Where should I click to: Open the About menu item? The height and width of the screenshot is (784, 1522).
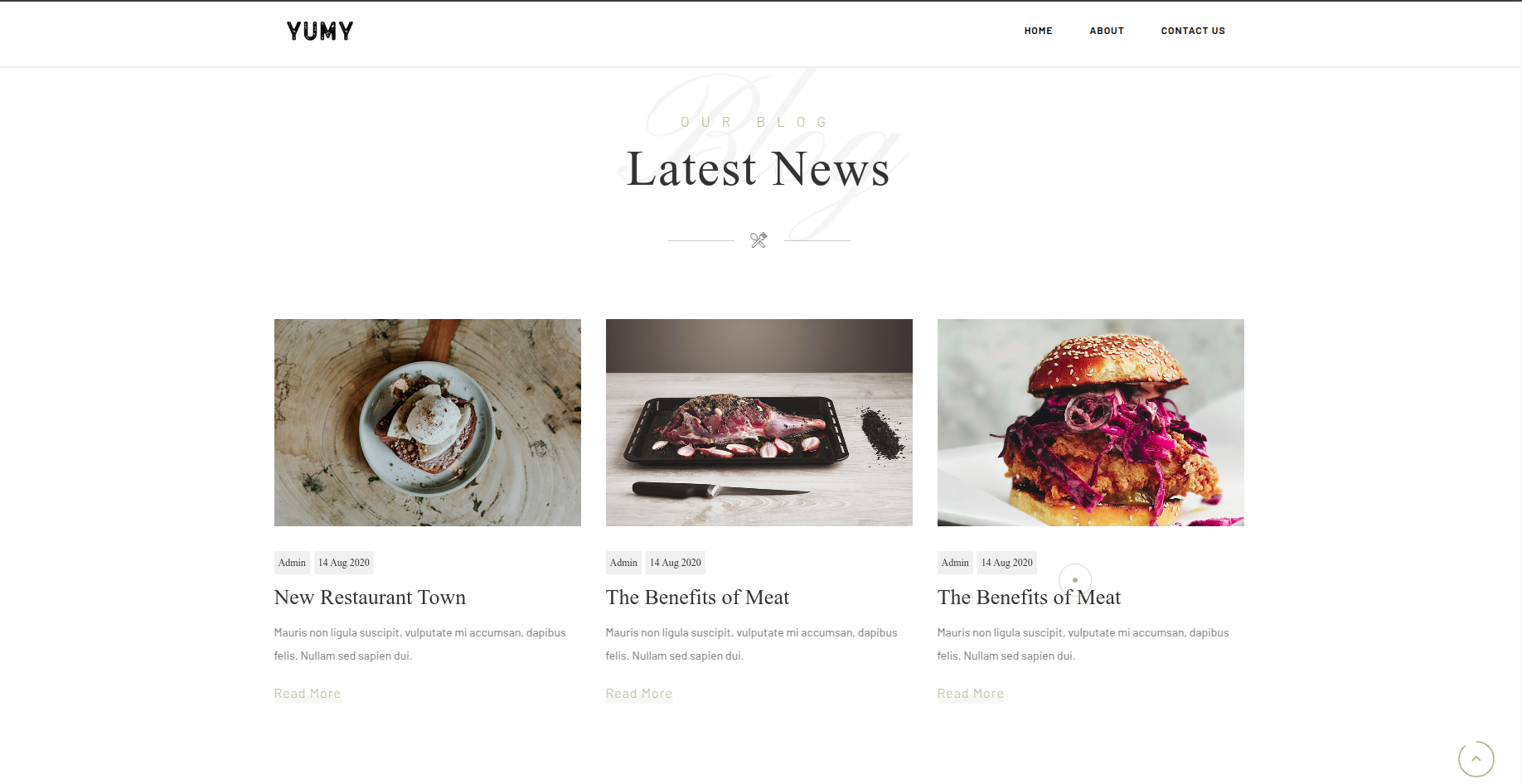(x=1107, y=31)
